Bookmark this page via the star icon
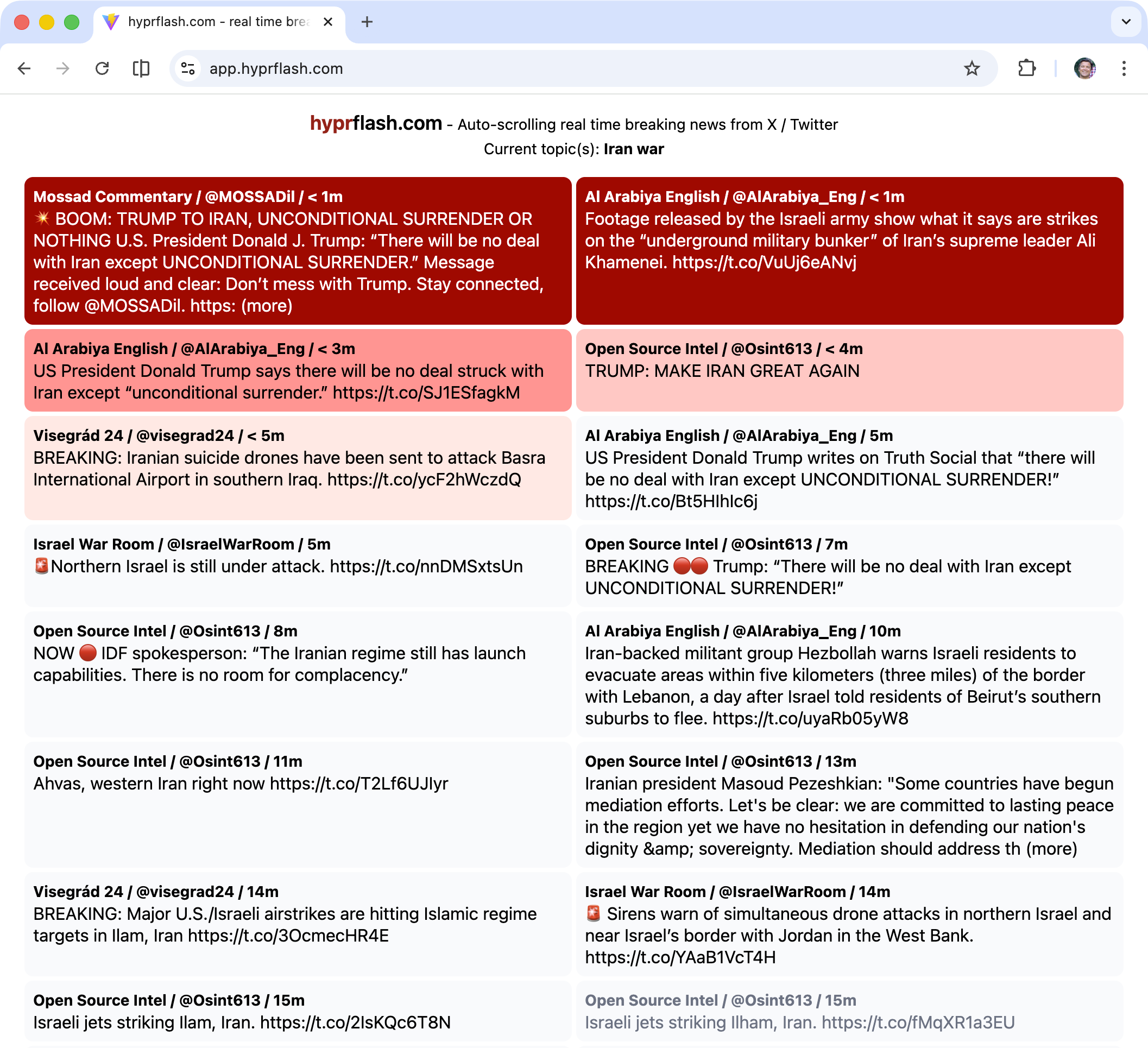Image resolution: width=1148 pixels, height=1048 pixels. coord(971,68)
